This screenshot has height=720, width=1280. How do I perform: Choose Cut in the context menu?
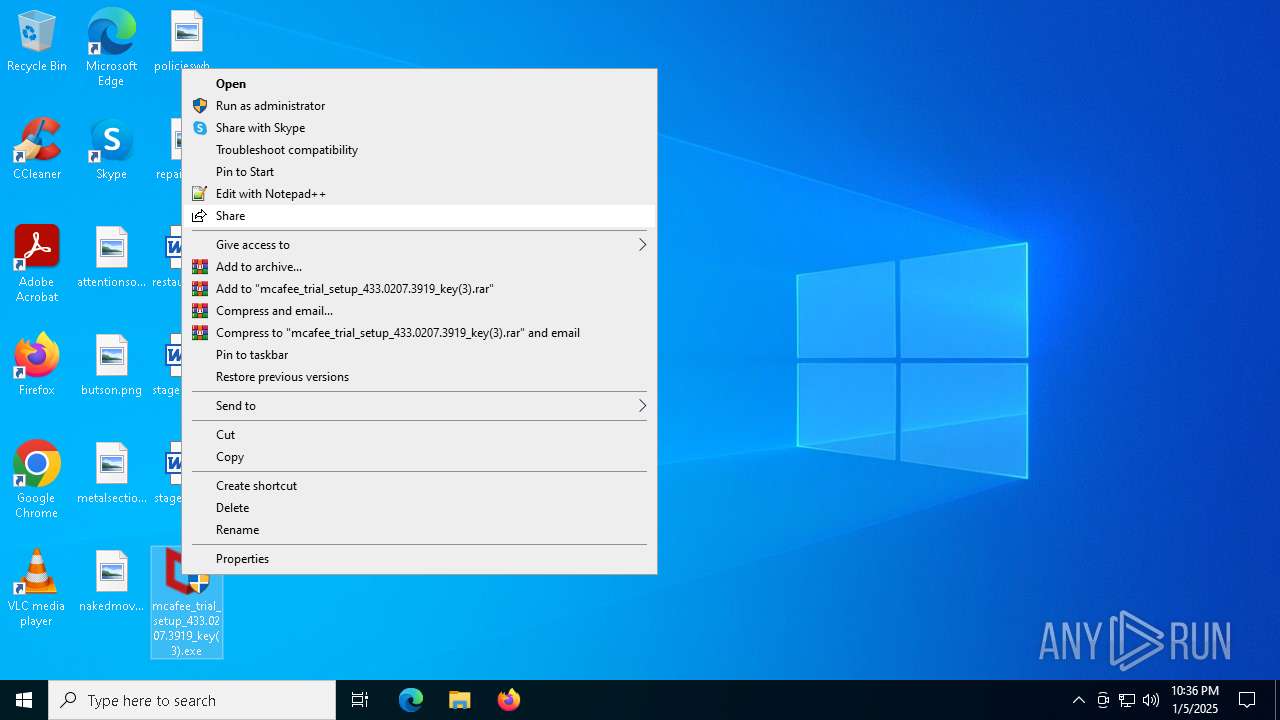[x=419, y=435]
